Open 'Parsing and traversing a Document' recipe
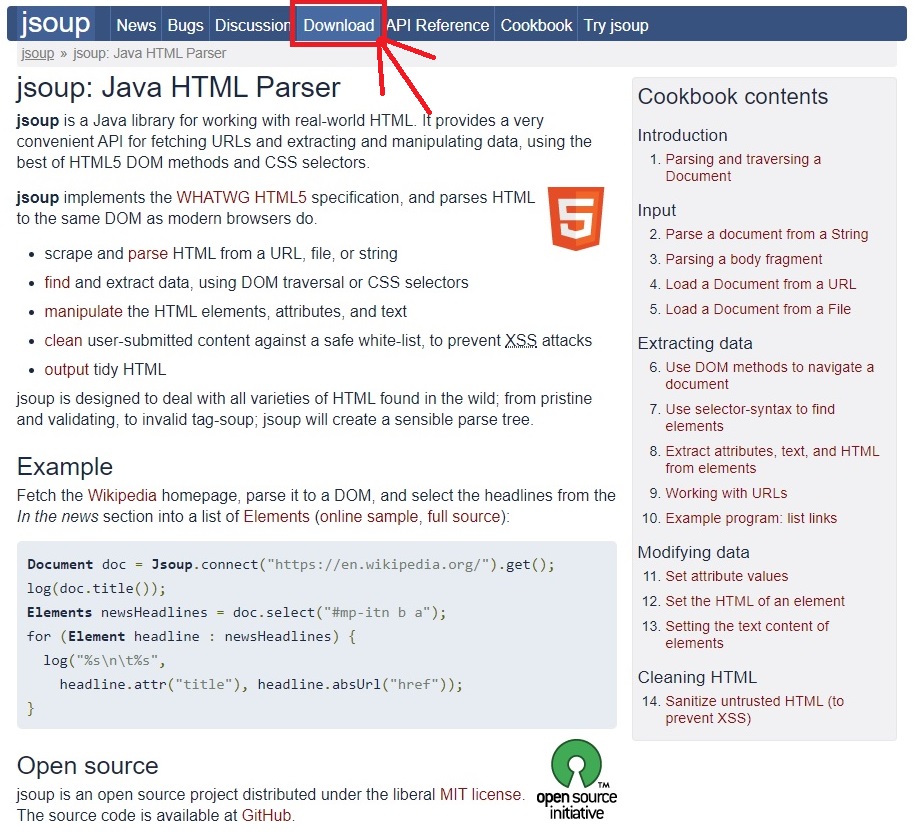This screenshot has width=921, height=837. coord(743,168)
